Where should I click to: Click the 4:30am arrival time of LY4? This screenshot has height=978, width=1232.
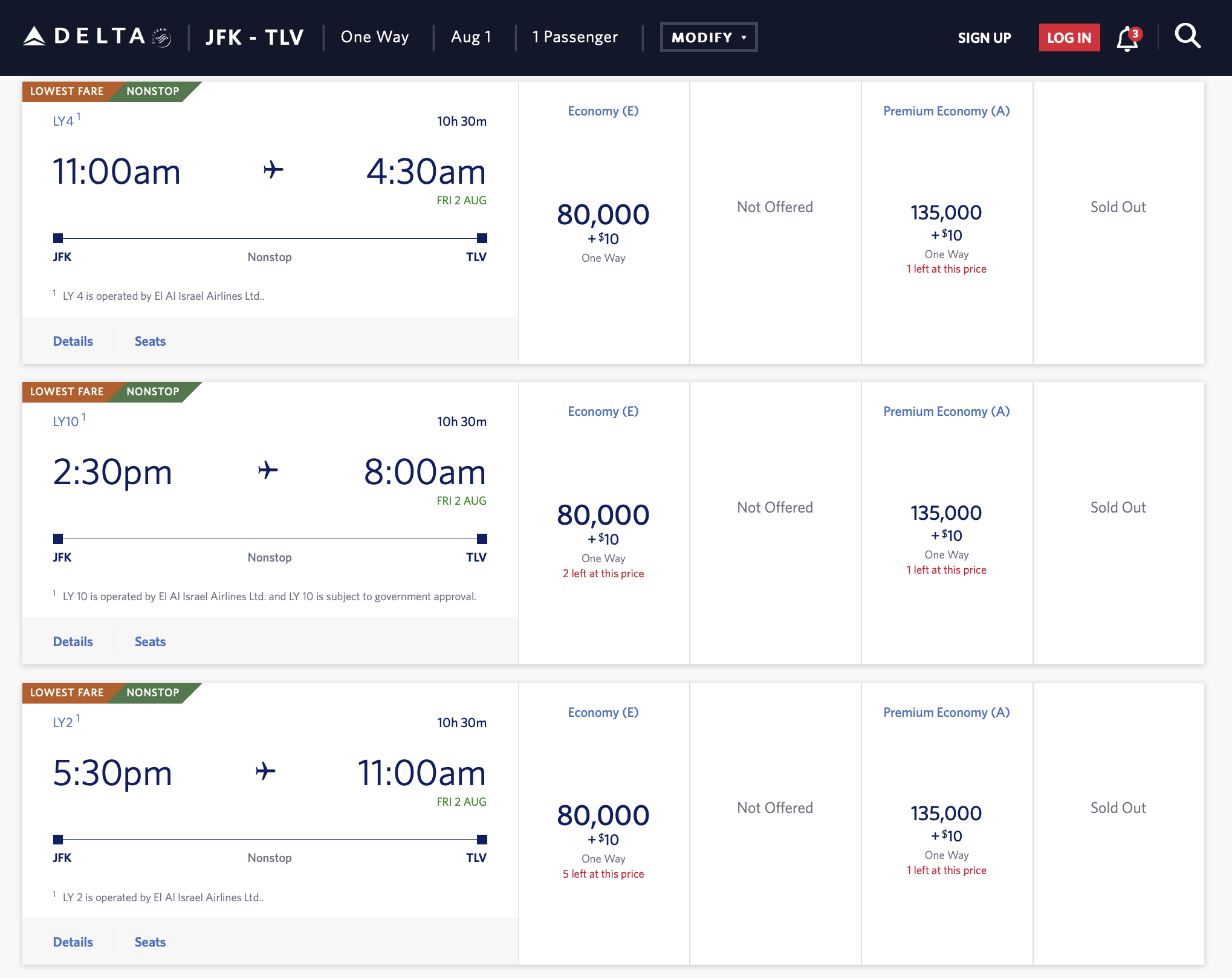pyautogui.click(x=426, y=172)
